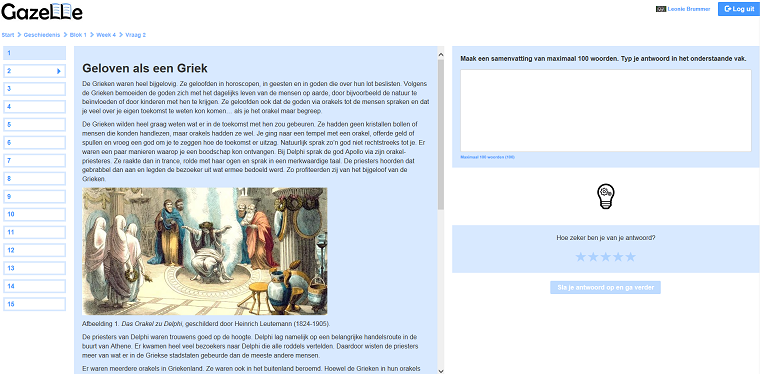Select question 6 in sidebar
Image resolution: width=760 pixels, height=374 pixels.
tap(34, 143)
